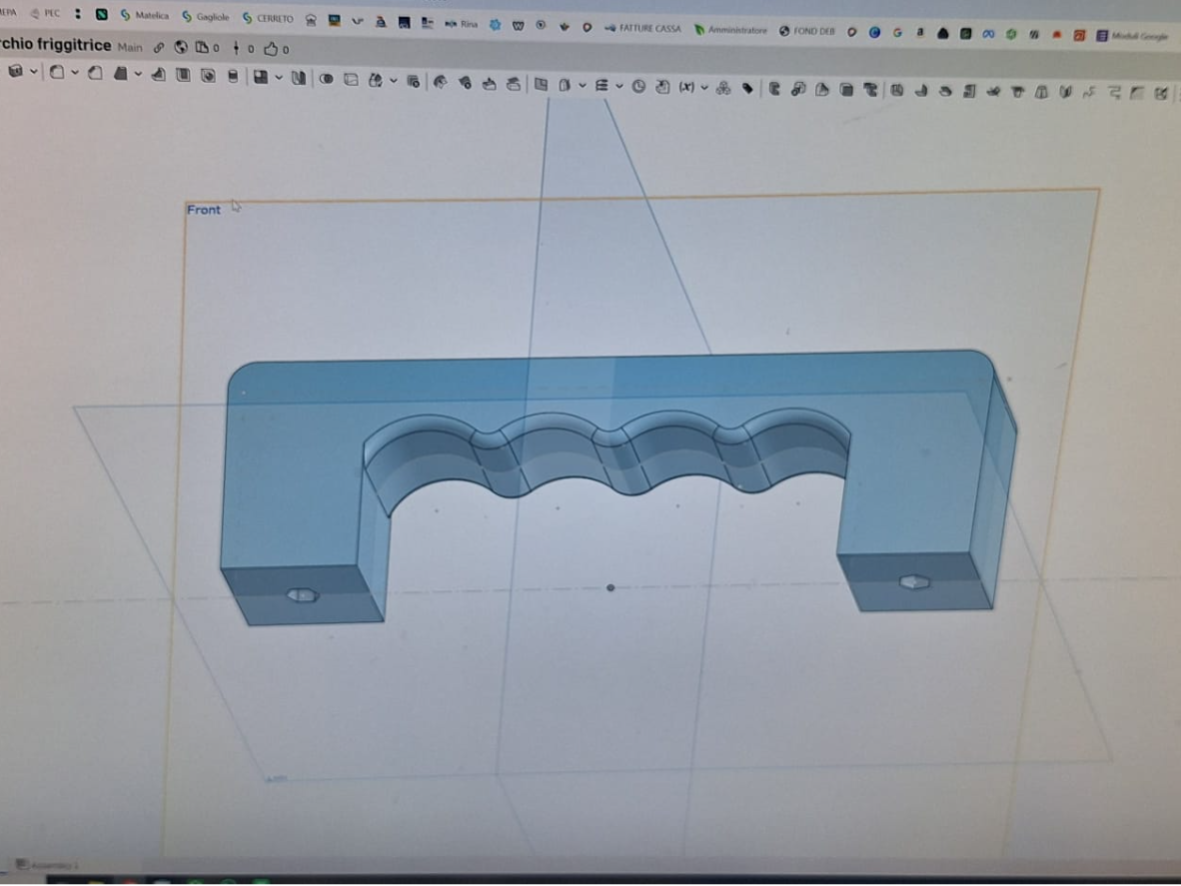Expand the dropdown next to the (x) variable tool
Image resolution: width=1181 pixels, height=886 pixels.
pos(704,87)
